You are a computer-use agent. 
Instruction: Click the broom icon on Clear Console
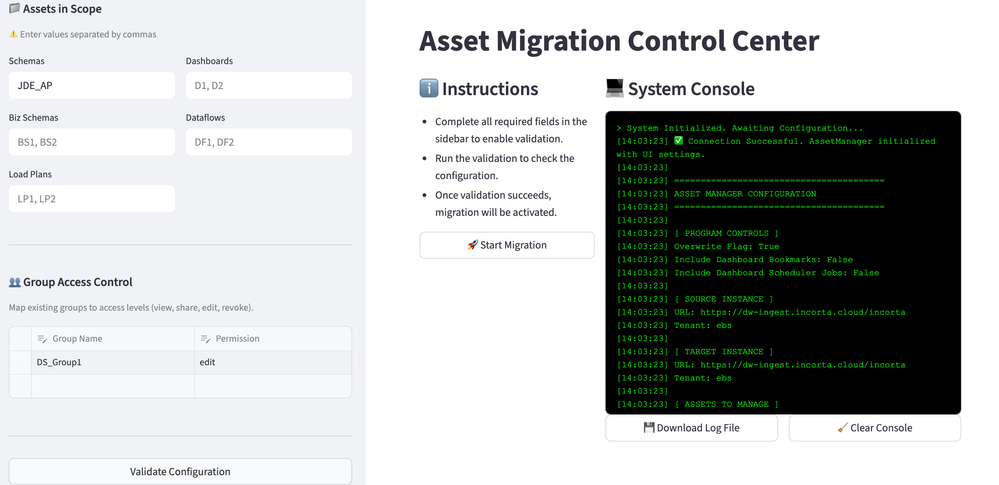(843, 428)
